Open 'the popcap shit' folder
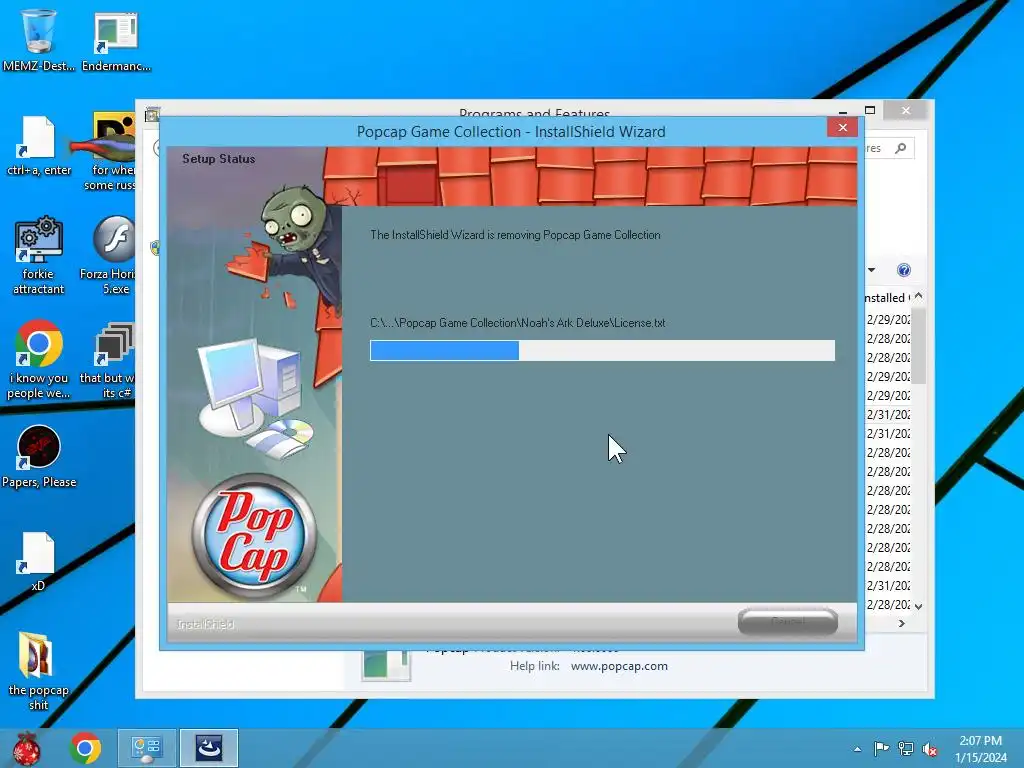The height and width of the screenshot is (768, 1024). click(39, 670)
